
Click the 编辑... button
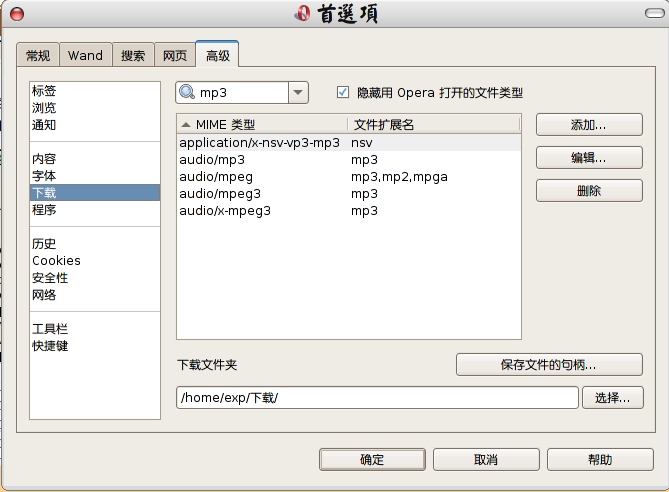tap(589, 157)
